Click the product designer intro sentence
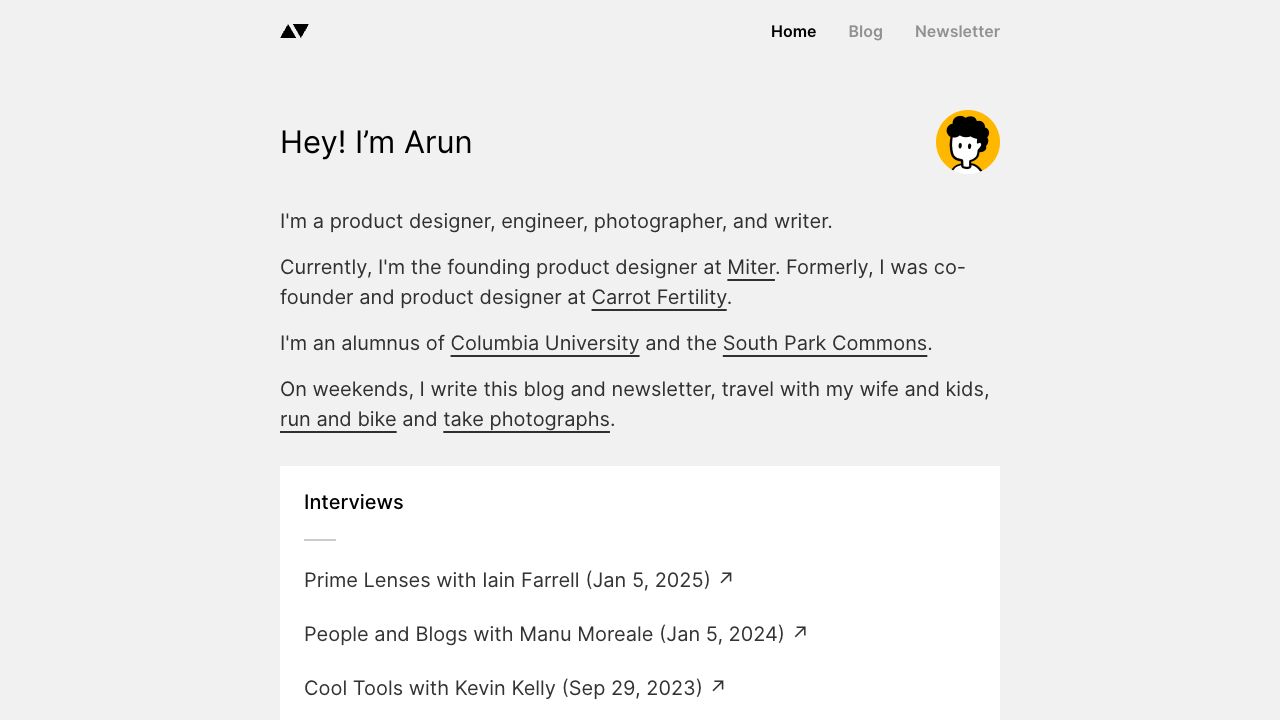This screenshot has width=1280, height=720. [555, 221]
